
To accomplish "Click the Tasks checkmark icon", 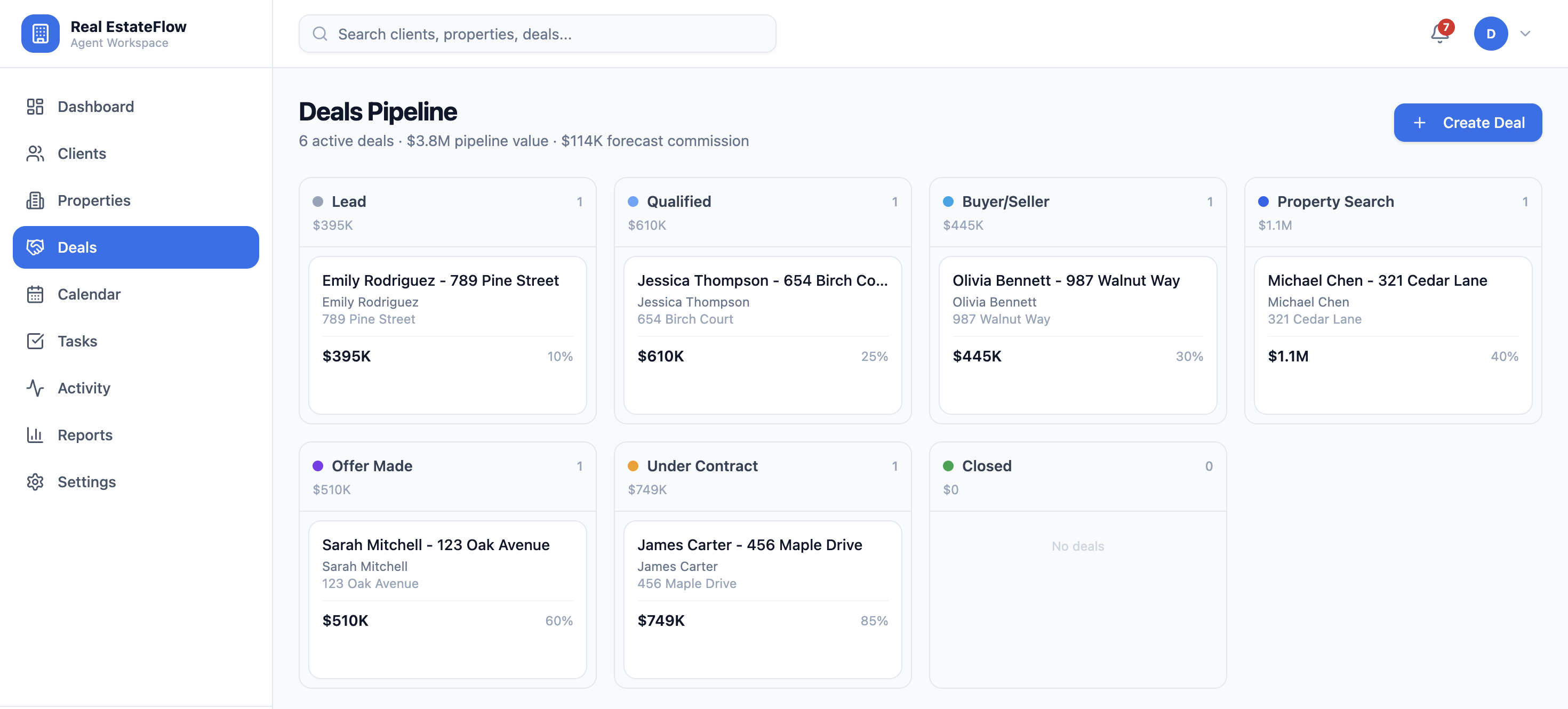I will (x=35, y=341).
